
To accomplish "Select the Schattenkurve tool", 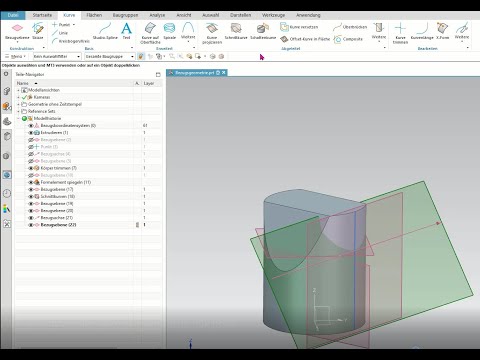I will coord(263,31).
